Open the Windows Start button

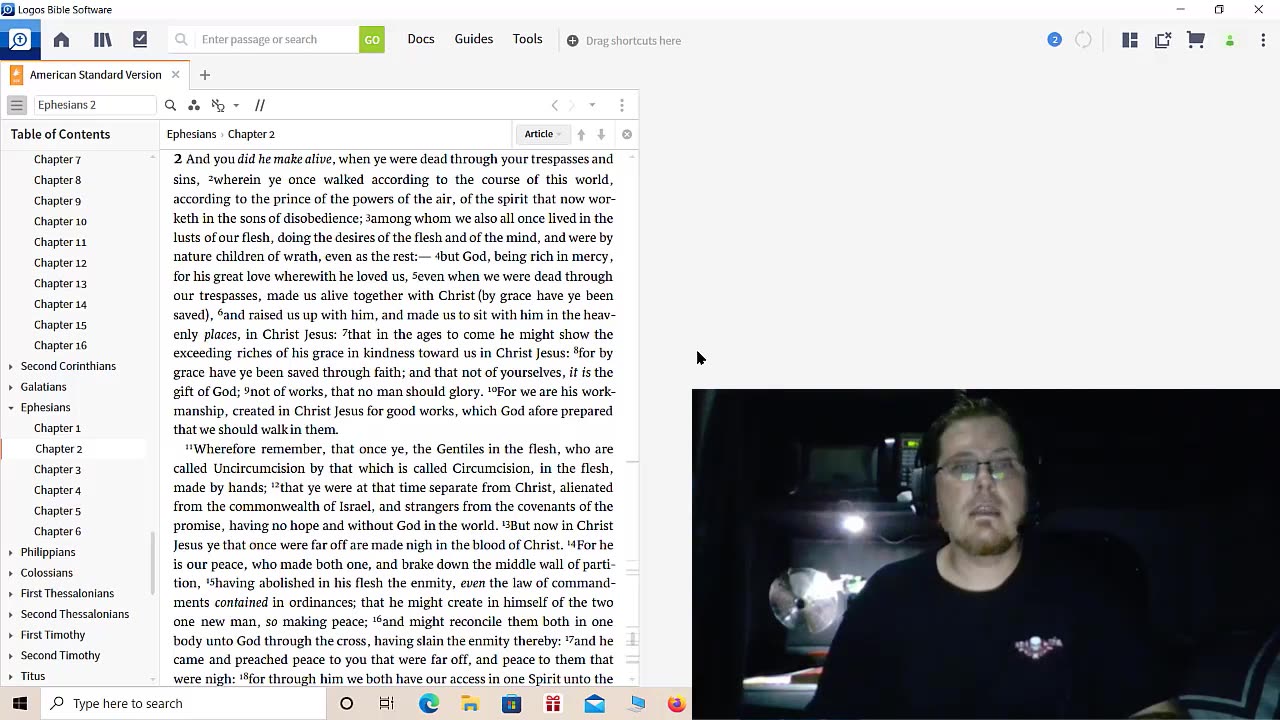tap(20, 703)
